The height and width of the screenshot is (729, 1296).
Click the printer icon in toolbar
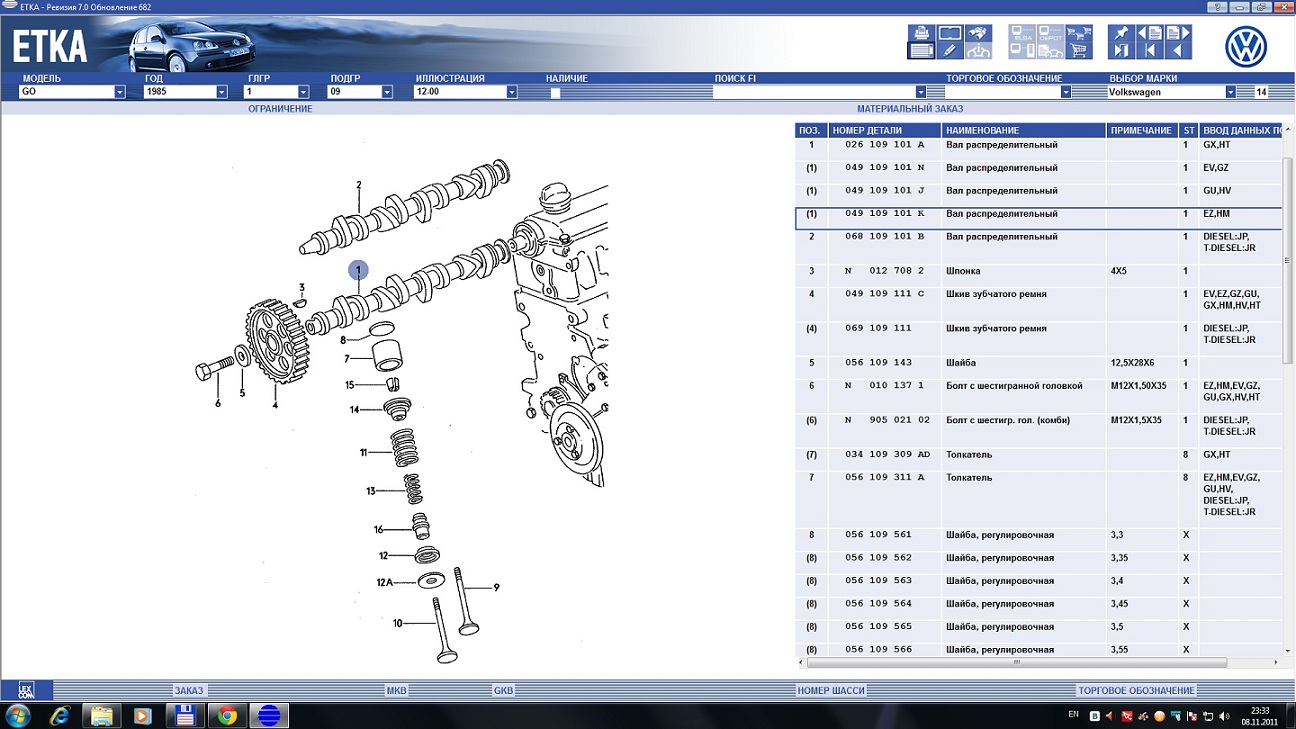[921, 33]
